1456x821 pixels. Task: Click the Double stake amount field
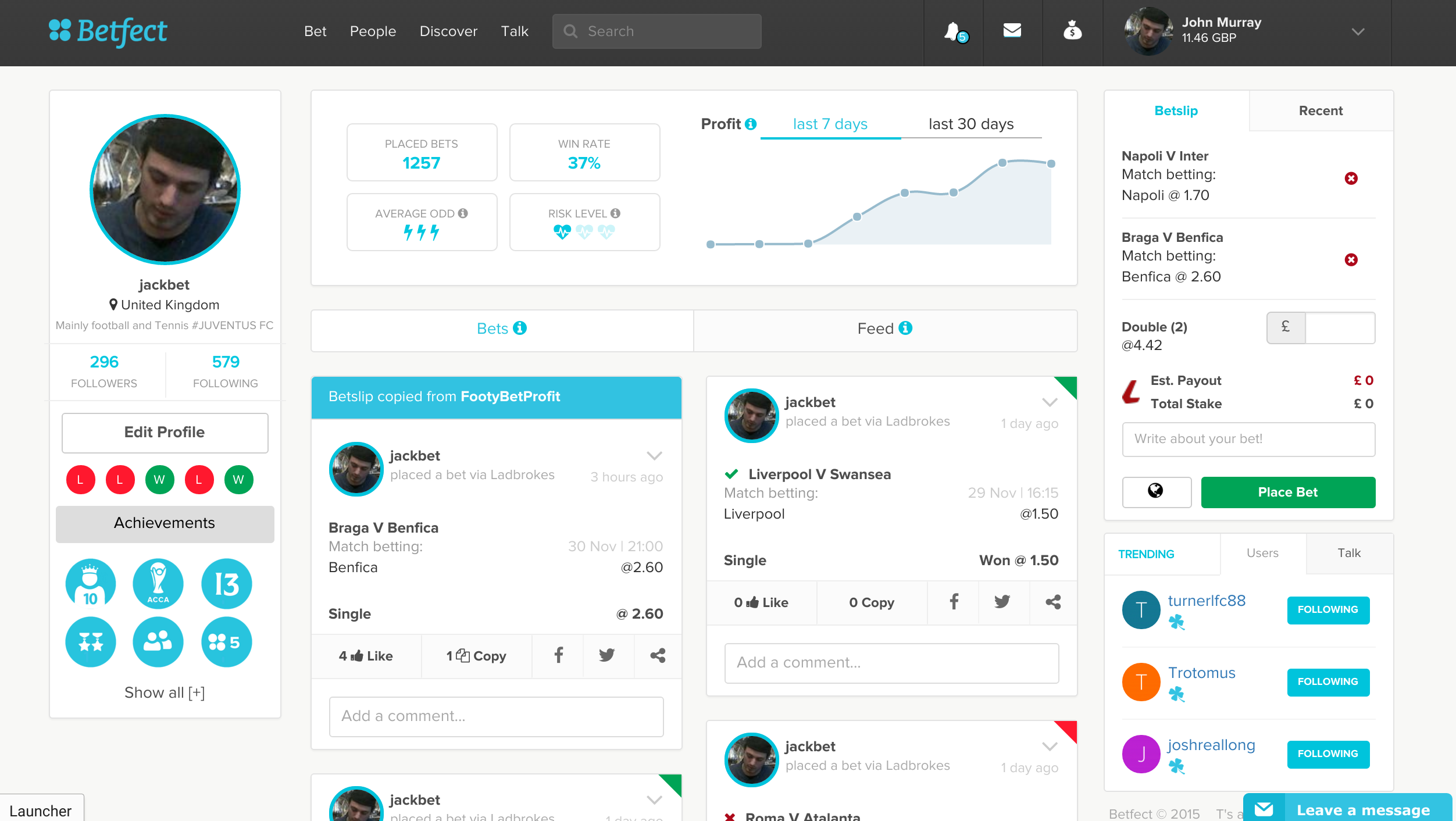coord(1339,328)
